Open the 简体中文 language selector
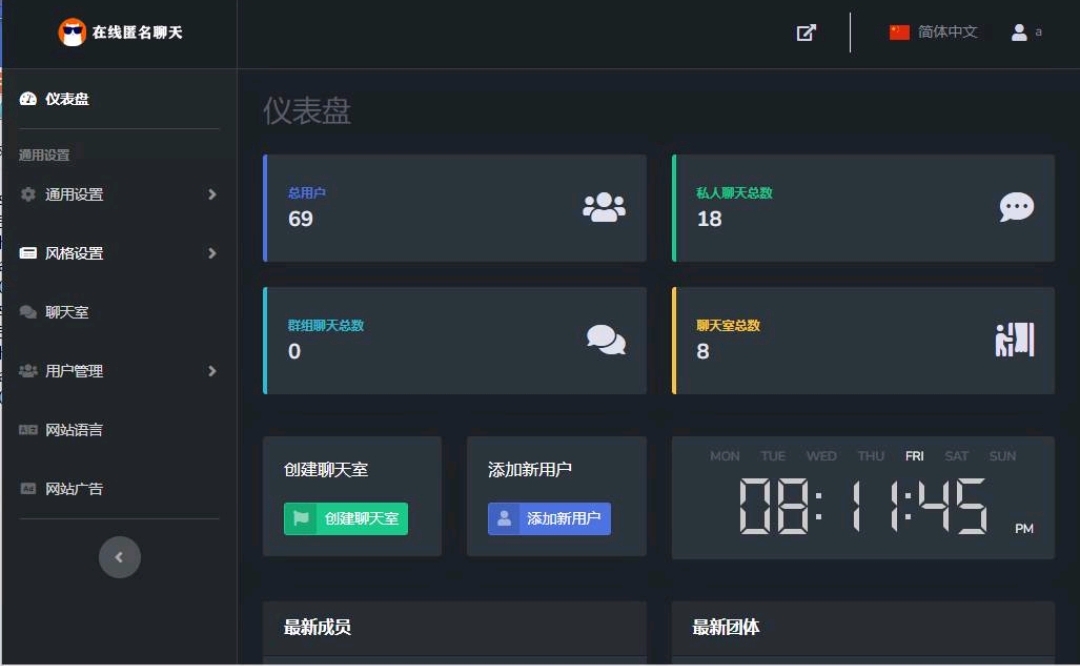The height and width of the screenshot is (666, 1080). point(947,32)
